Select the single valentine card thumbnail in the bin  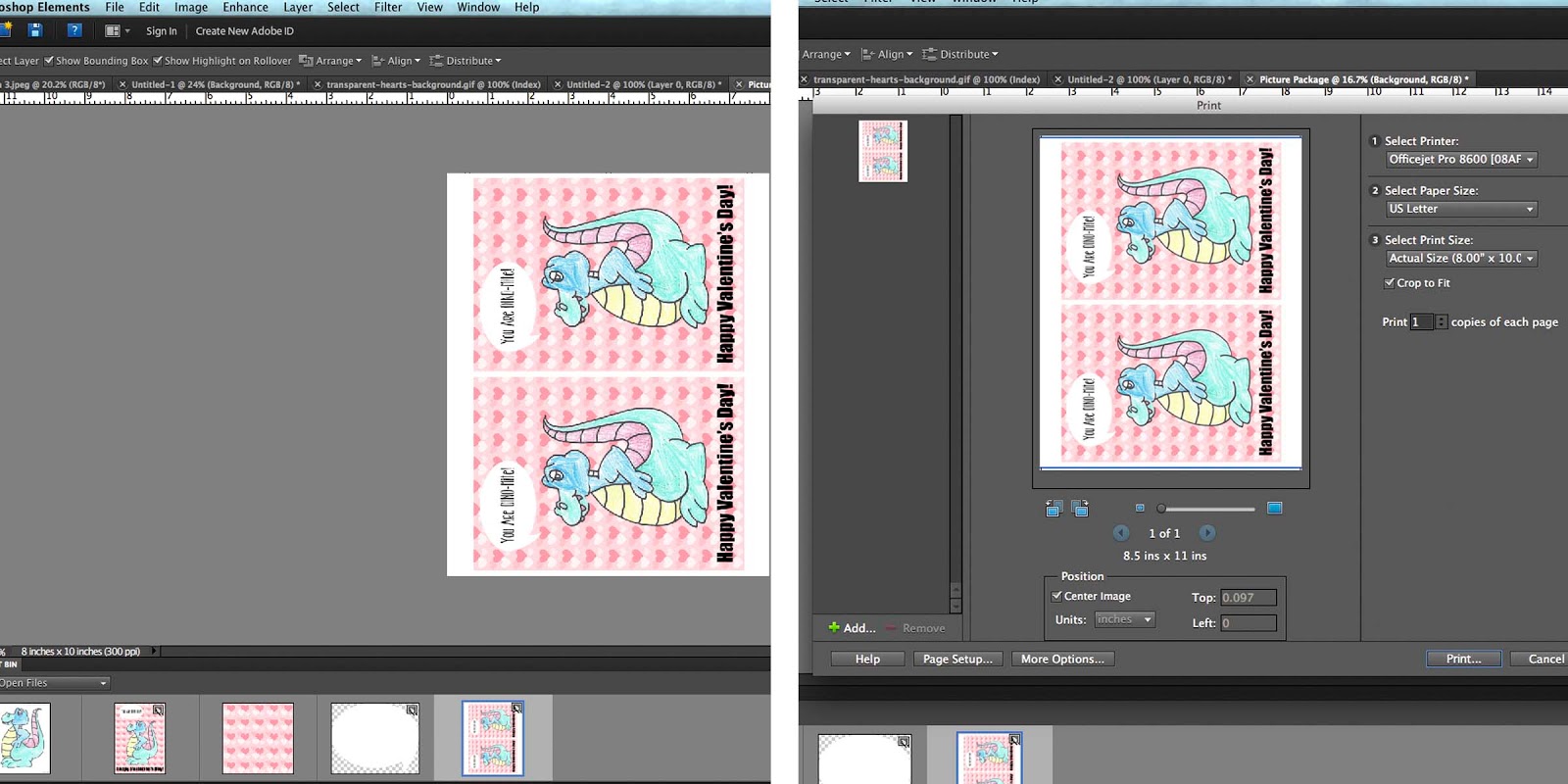[140, 739]
